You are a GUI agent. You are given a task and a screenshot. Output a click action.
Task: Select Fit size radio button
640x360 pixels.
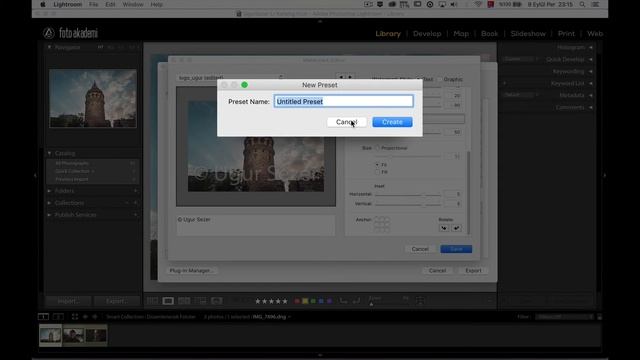point(377,164)
